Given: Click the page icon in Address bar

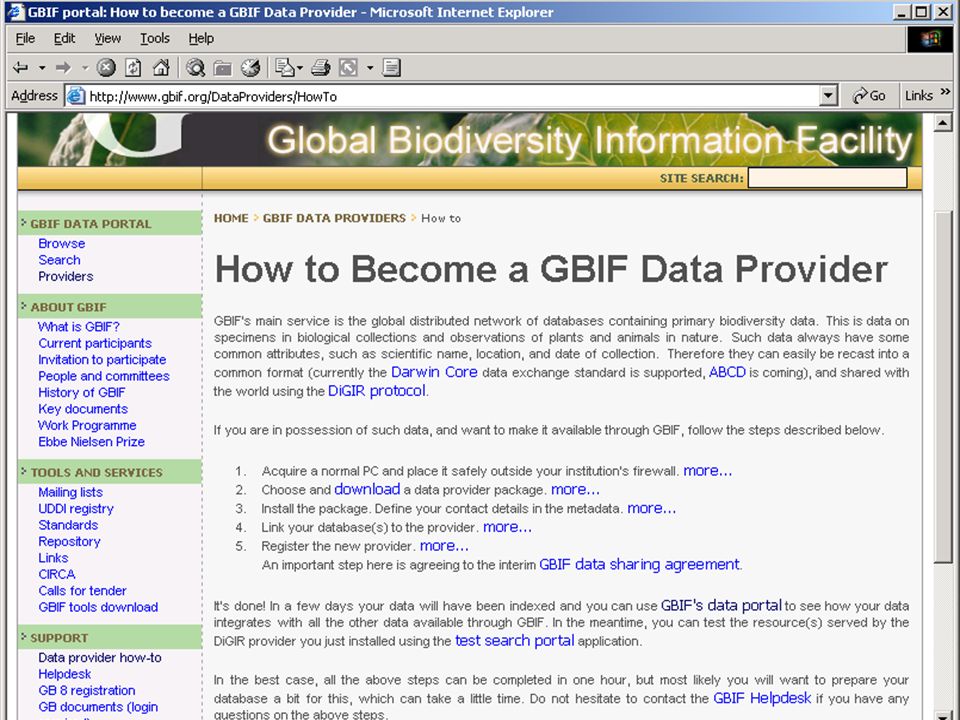Looking at the screenshot, I should (x=76, y=96).
